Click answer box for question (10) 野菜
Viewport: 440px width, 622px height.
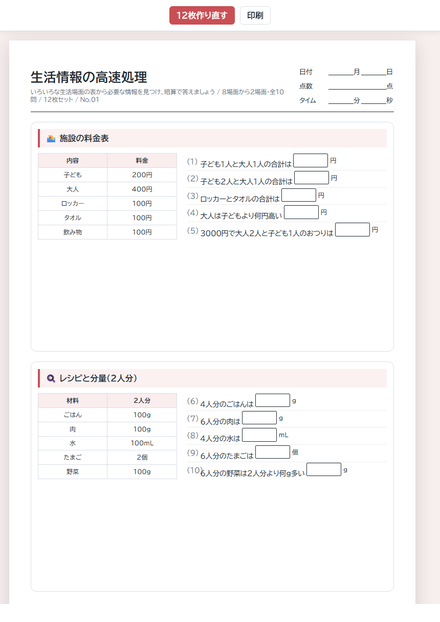tap(324, 470)
